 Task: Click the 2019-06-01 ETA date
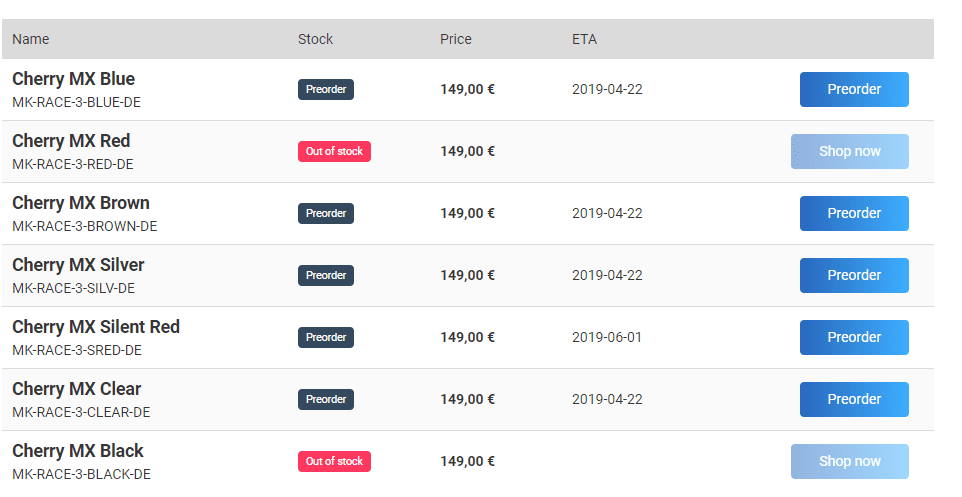[607, 337]
